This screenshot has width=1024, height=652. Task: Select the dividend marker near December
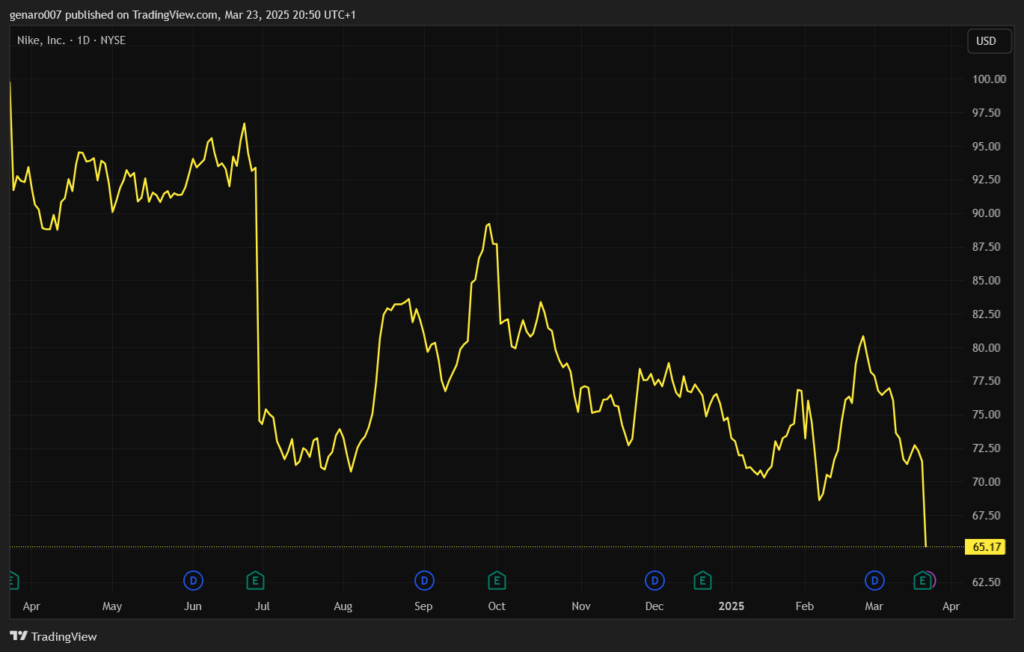click(655, 580)
